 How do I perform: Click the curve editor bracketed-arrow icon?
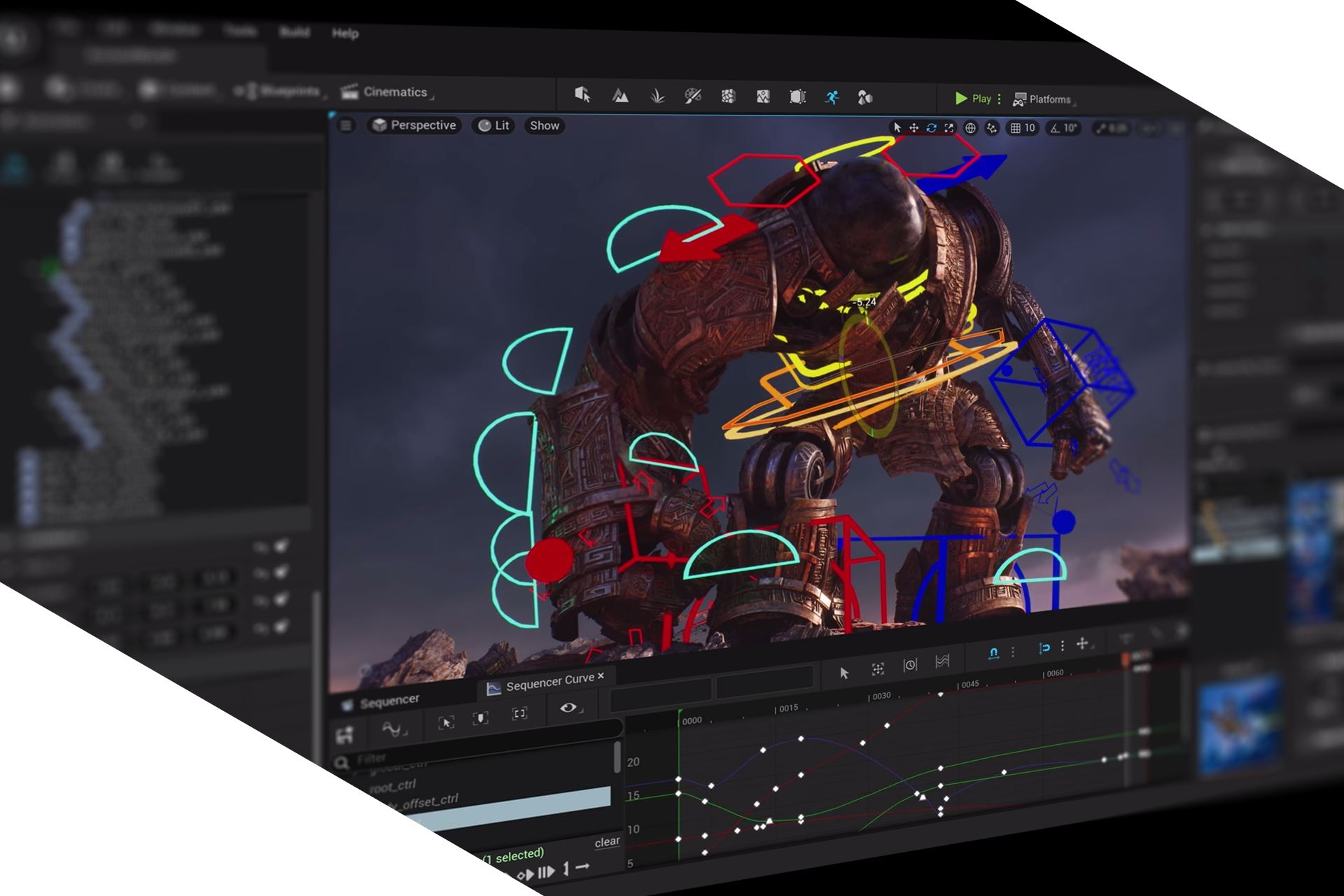tap(446, 722)
